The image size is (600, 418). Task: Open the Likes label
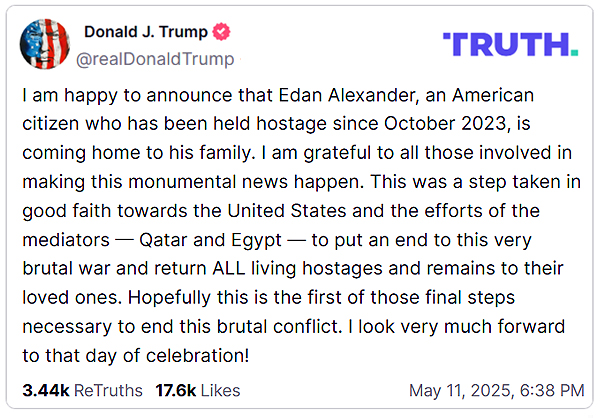220,390
